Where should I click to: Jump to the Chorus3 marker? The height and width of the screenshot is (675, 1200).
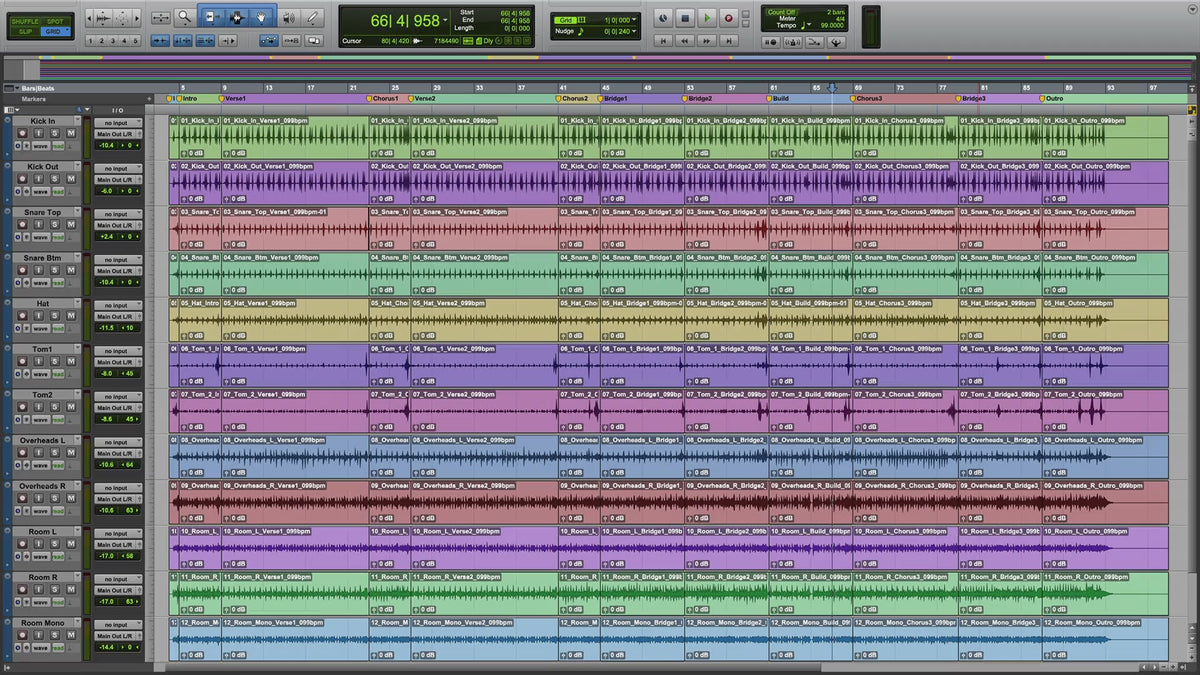pos(868,99)
